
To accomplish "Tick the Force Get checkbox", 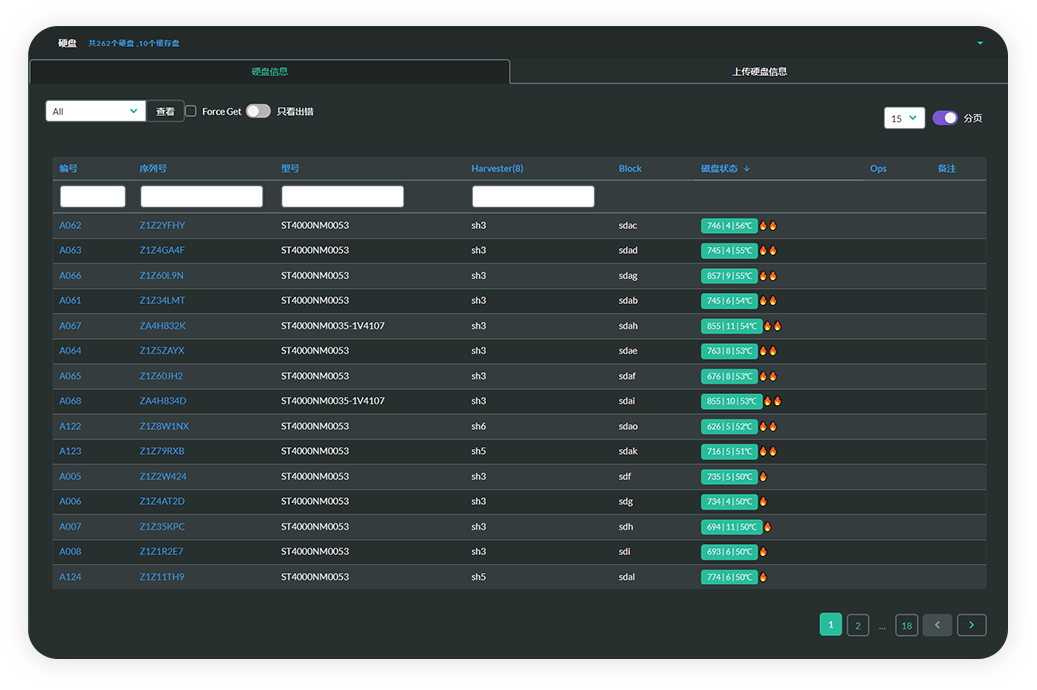I will point(190,111).
